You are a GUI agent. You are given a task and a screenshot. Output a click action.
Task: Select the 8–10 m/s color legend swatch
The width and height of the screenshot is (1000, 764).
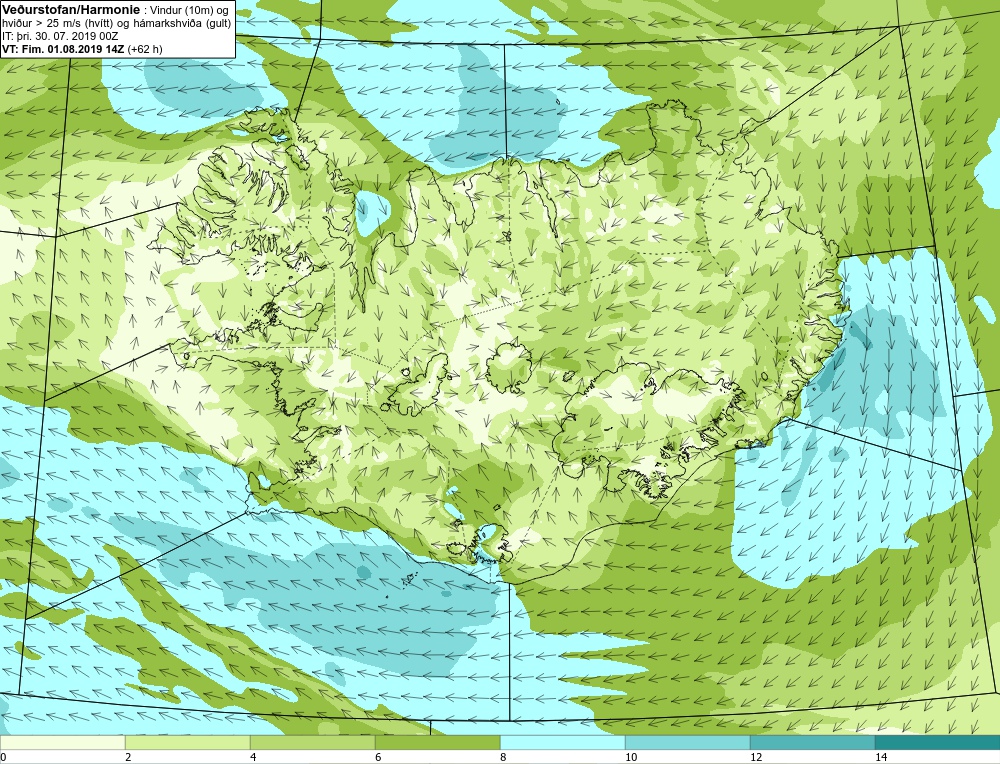click(562, 743)
